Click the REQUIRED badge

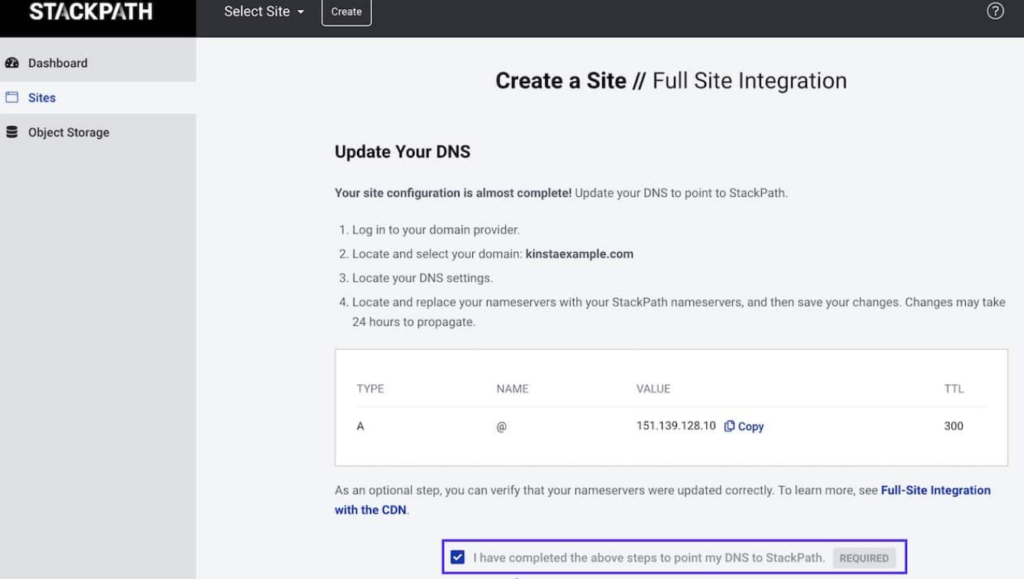tap(863, 558)
